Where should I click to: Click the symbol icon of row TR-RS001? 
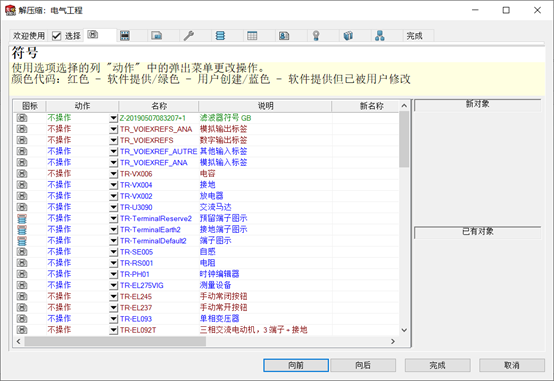click(x=22, y=263)
